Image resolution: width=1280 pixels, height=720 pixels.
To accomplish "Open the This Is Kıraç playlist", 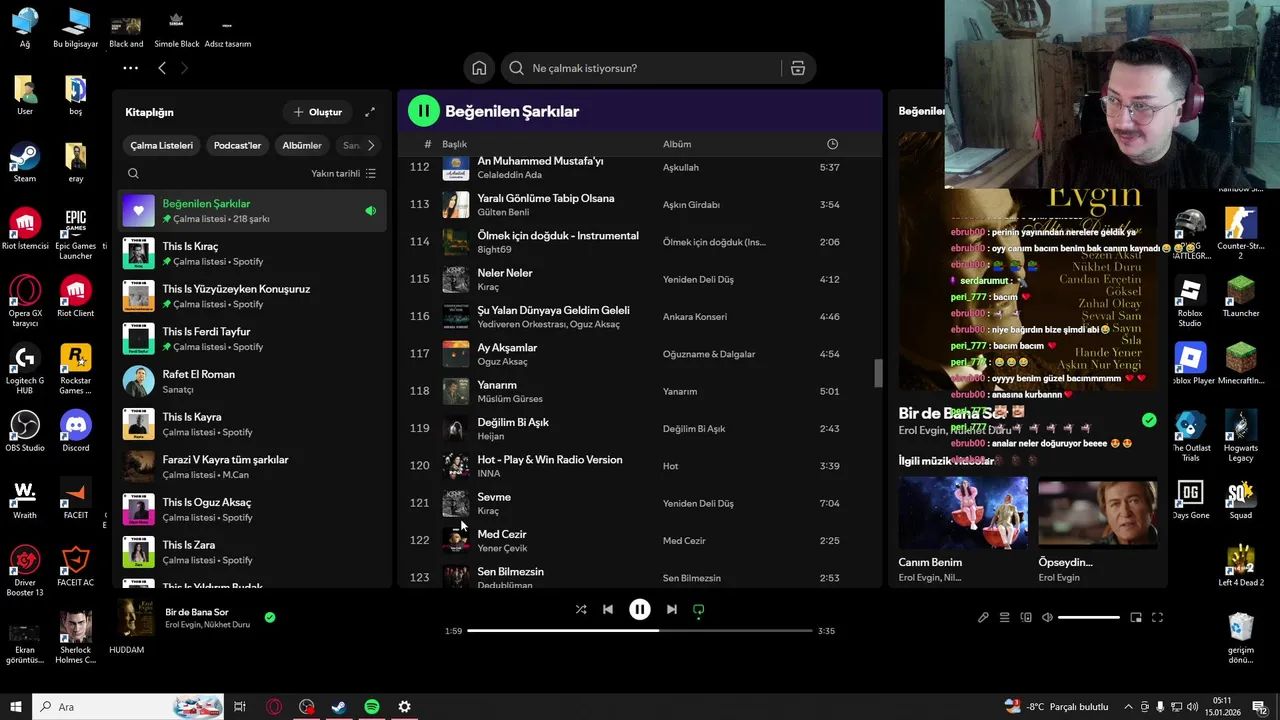I will (x=252, y=253).
